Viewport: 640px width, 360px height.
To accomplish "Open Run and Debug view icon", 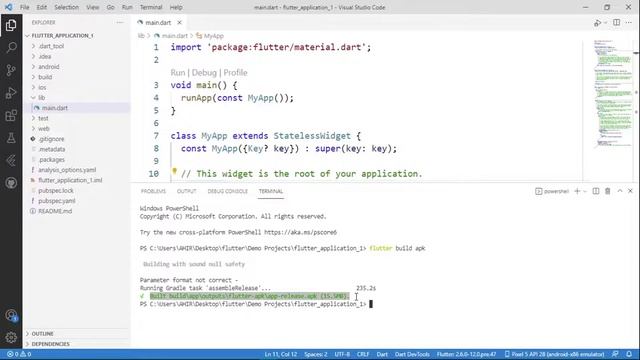I will [x=11, y=93].
